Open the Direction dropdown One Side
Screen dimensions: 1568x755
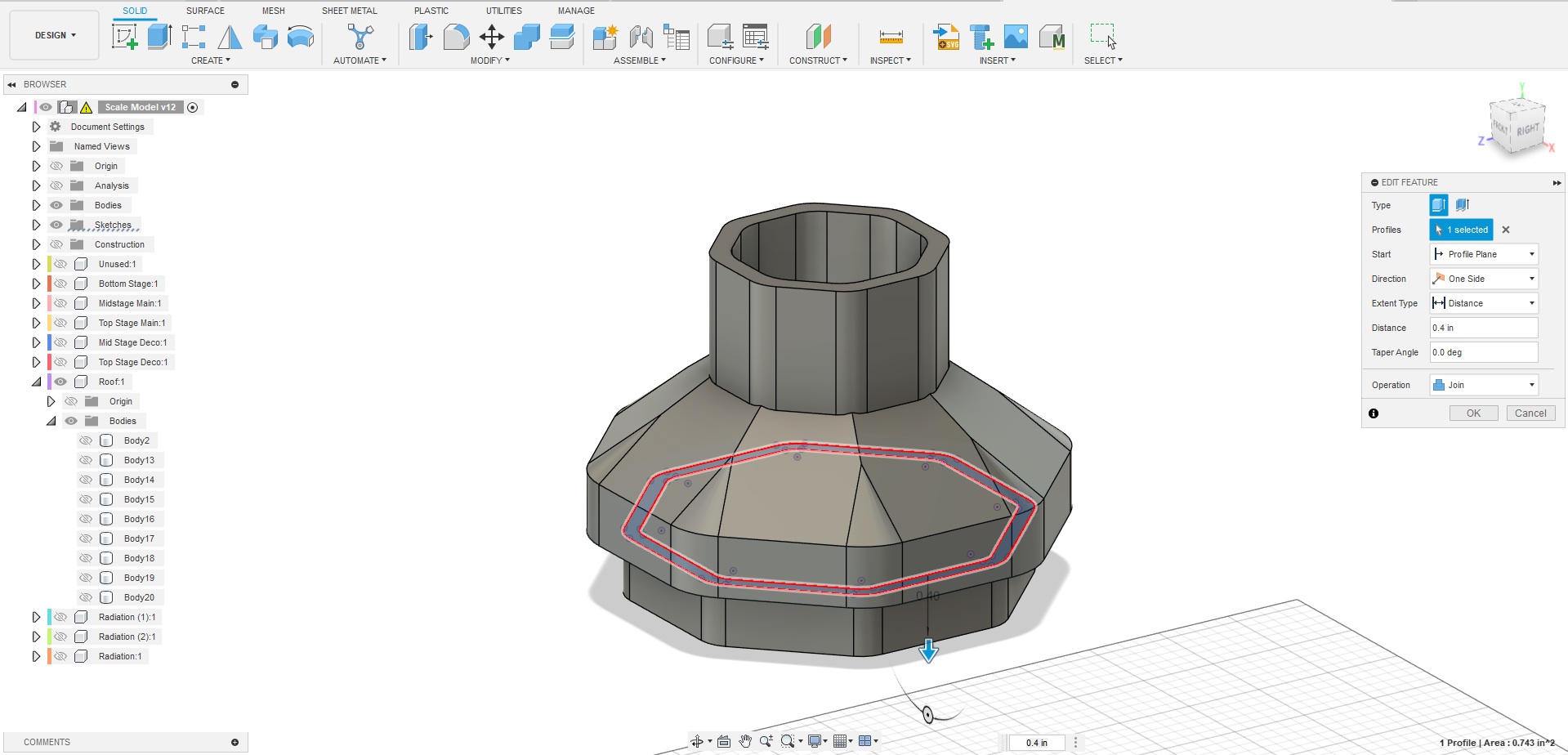[x=1484, y=279]
